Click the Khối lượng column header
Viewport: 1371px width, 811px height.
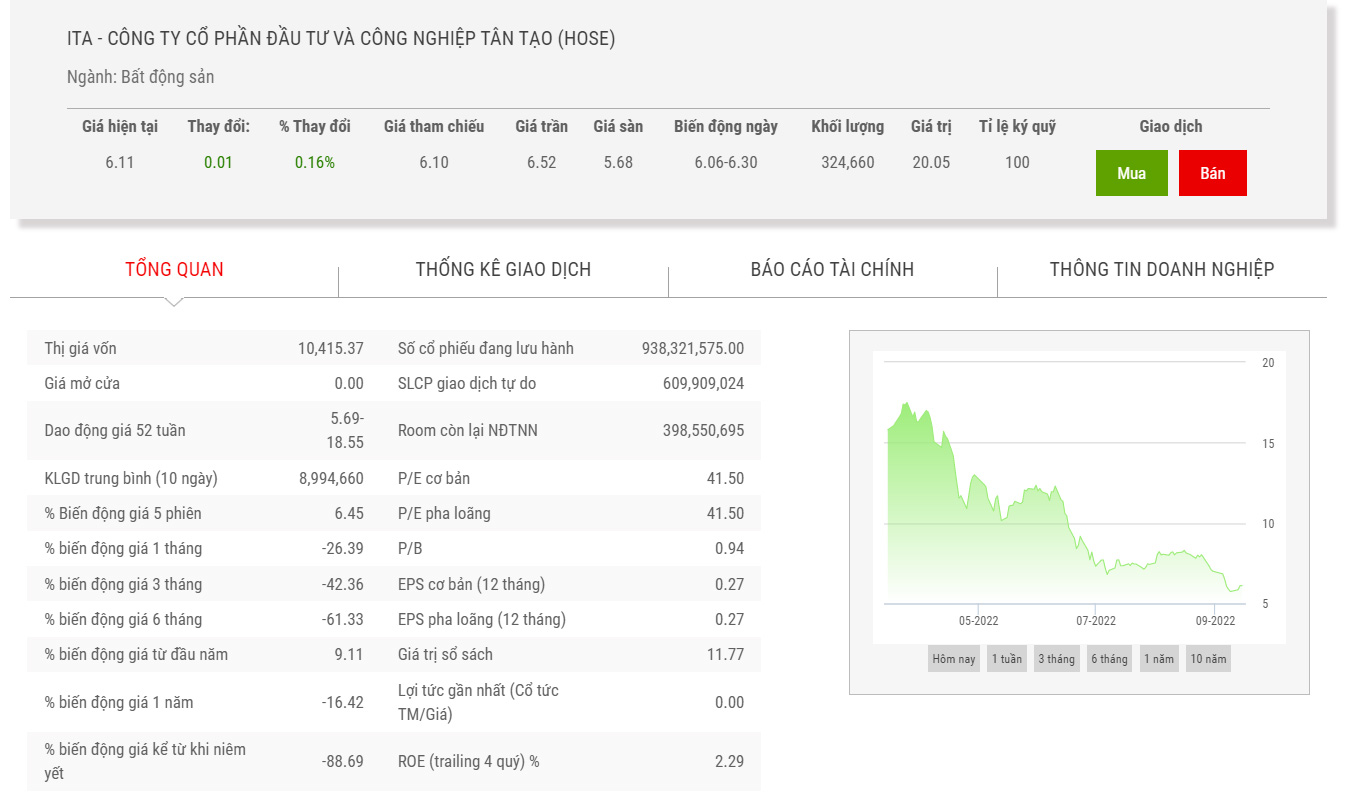coord(847,127)
